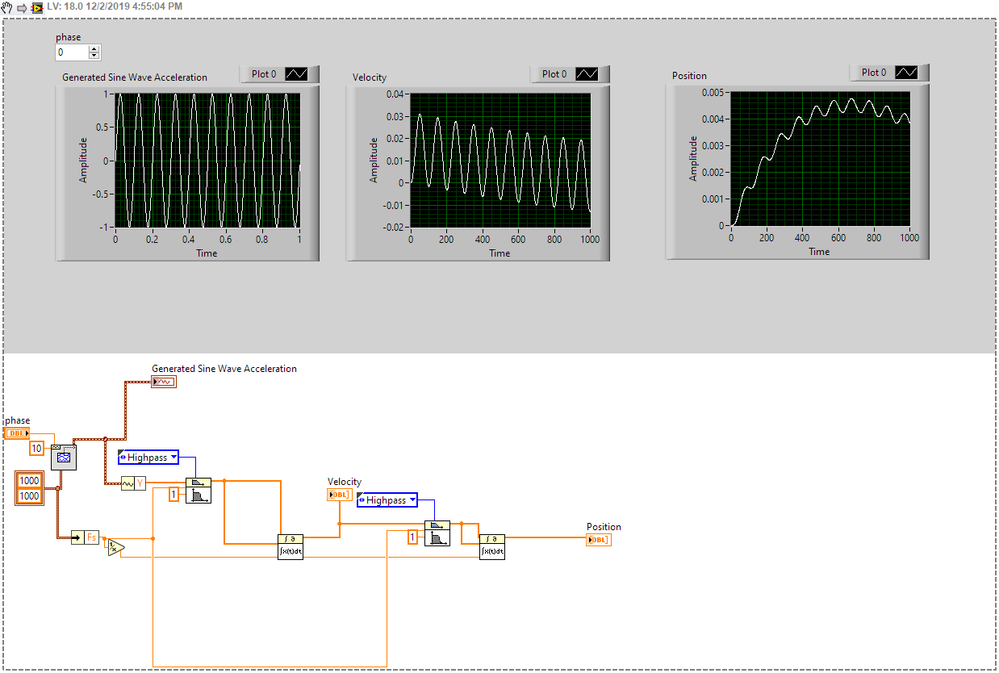Click the Position graph plot area

(x=820, y=159)
